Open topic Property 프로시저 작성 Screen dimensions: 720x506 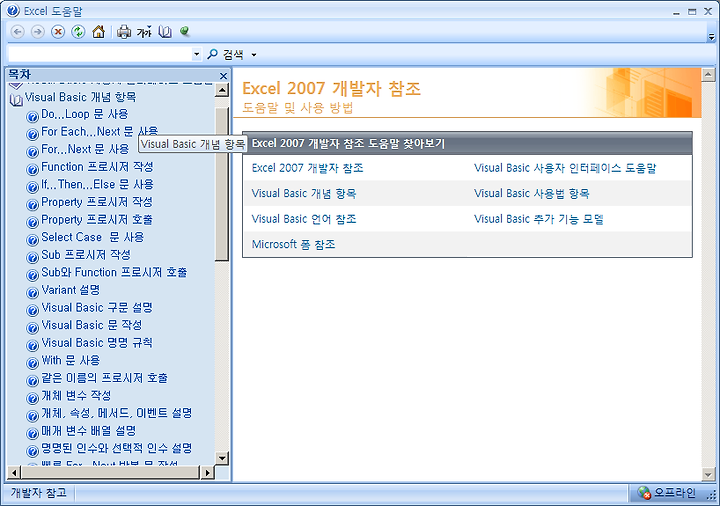click(96, 202)
